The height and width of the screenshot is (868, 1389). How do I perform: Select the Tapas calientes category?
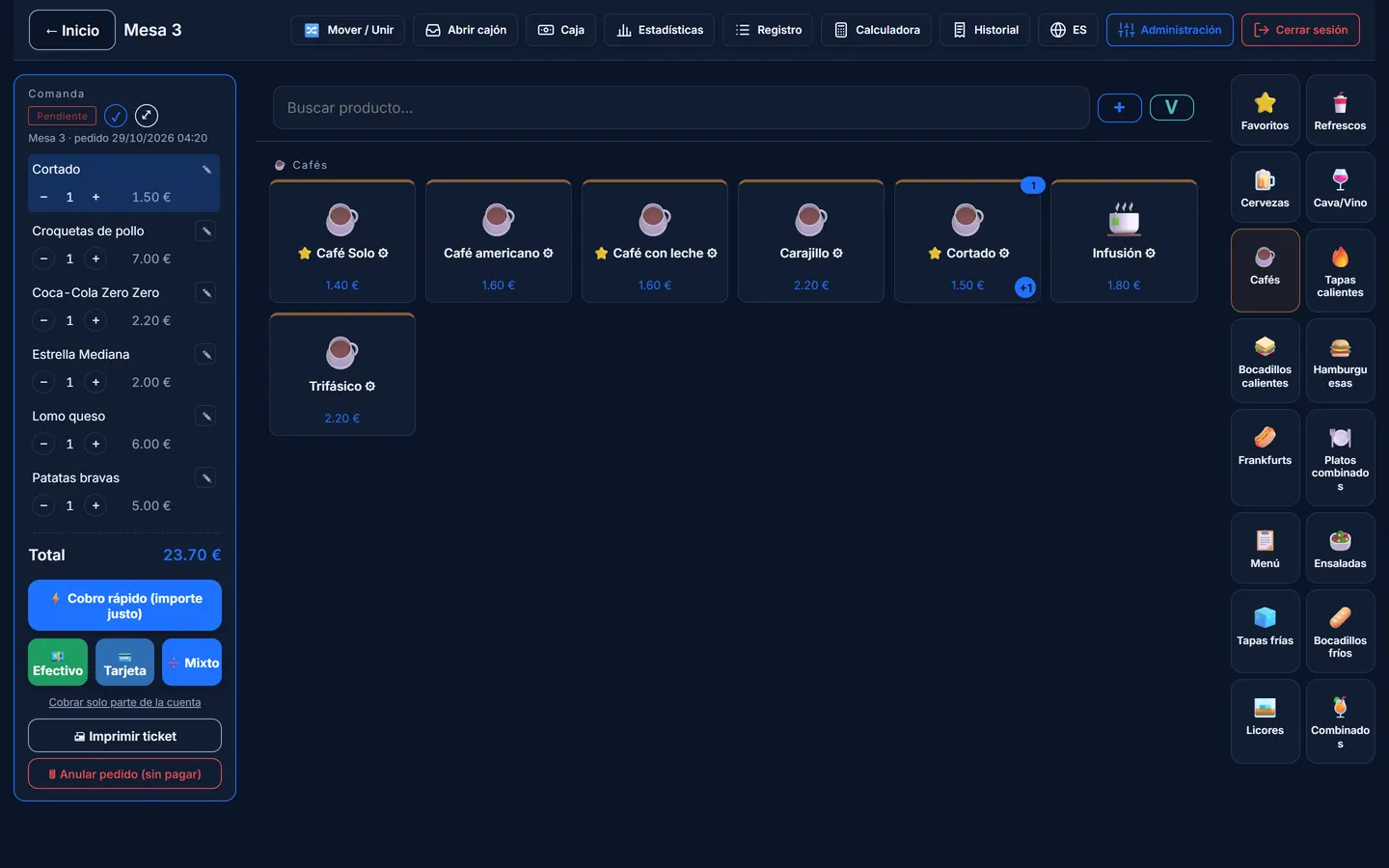(x=1340, y=270)
